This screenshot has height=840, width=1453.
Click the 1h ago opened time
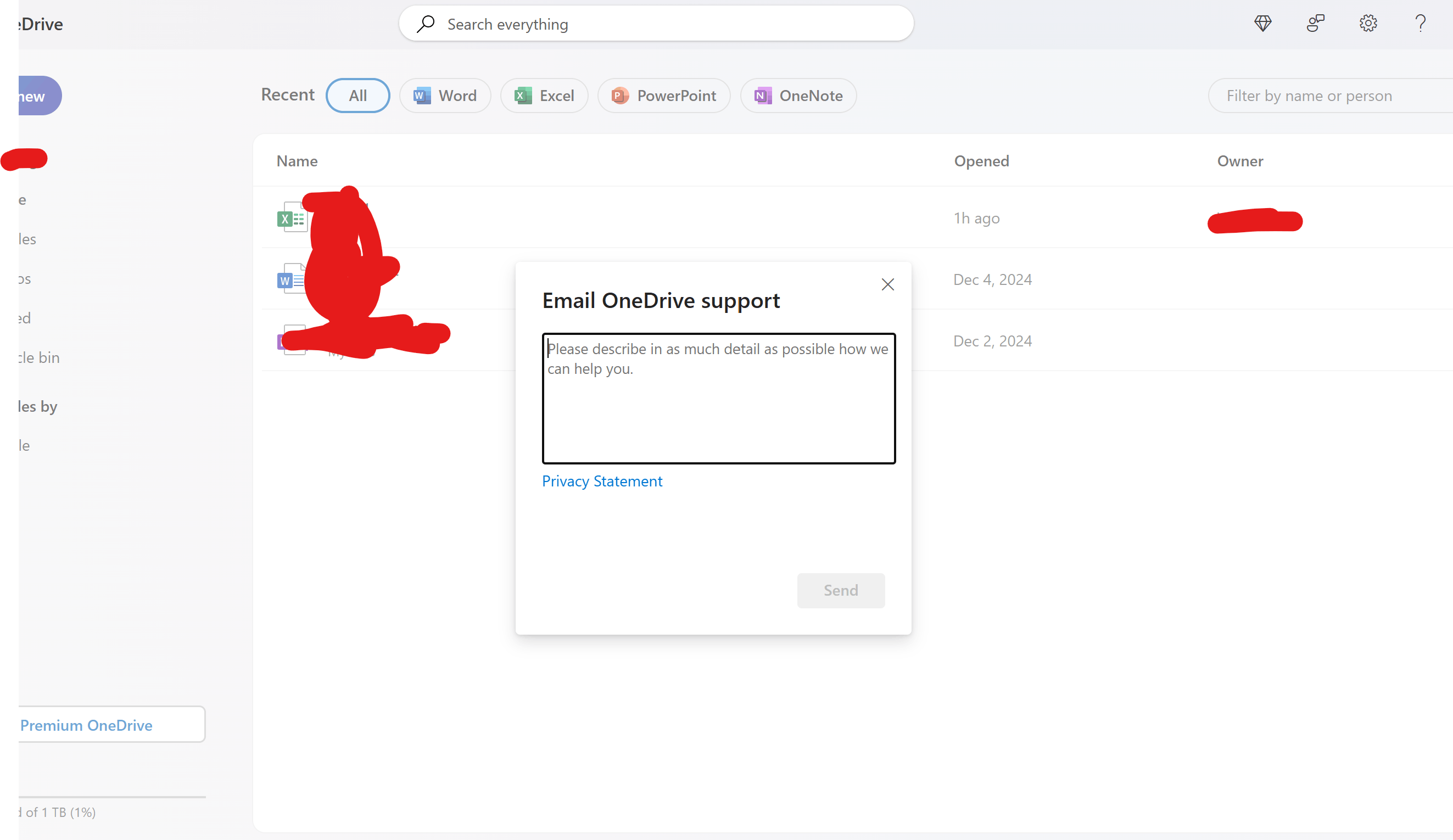tap(977, 218)
